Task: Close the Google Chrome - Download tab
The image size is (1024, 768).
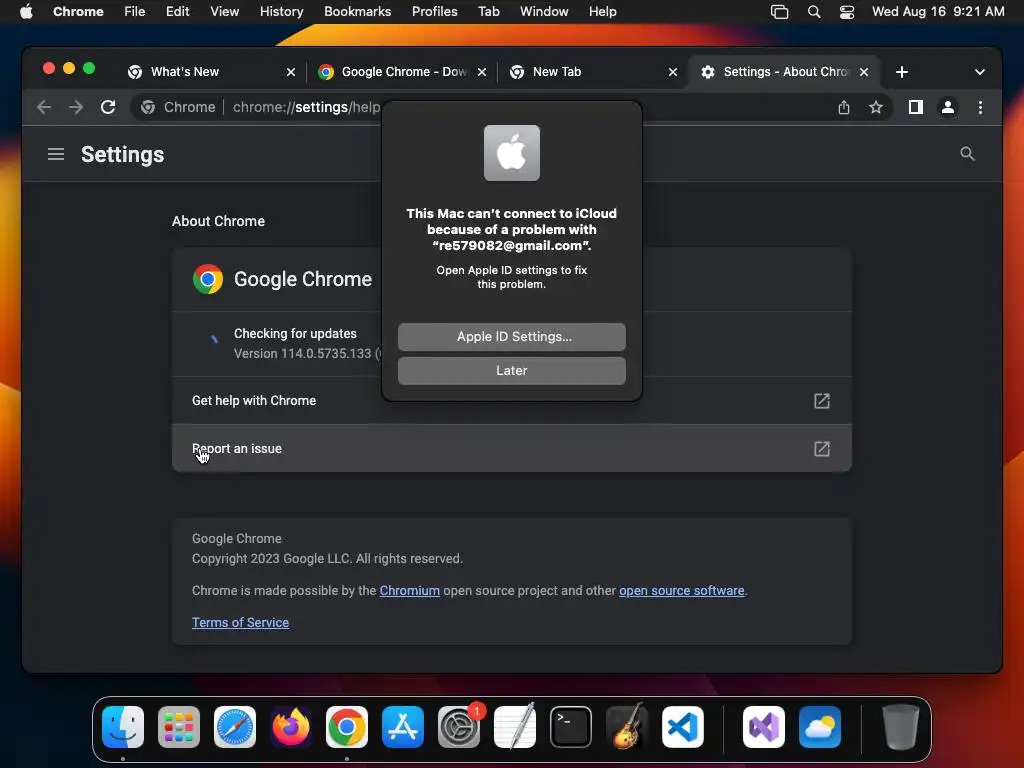Action: [481, 72]
